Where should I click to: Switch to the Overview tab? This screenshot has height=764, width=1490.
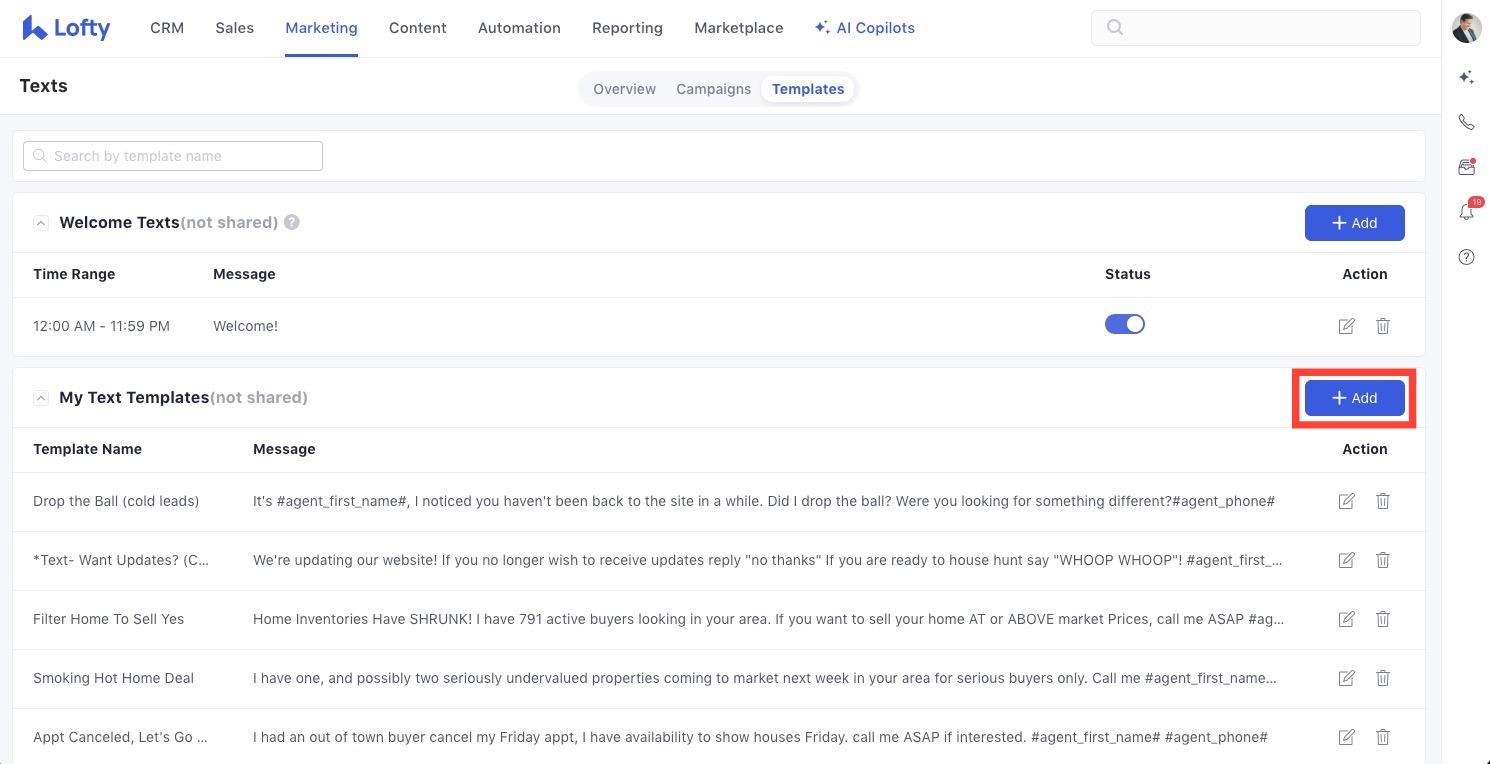coord(624,89)
